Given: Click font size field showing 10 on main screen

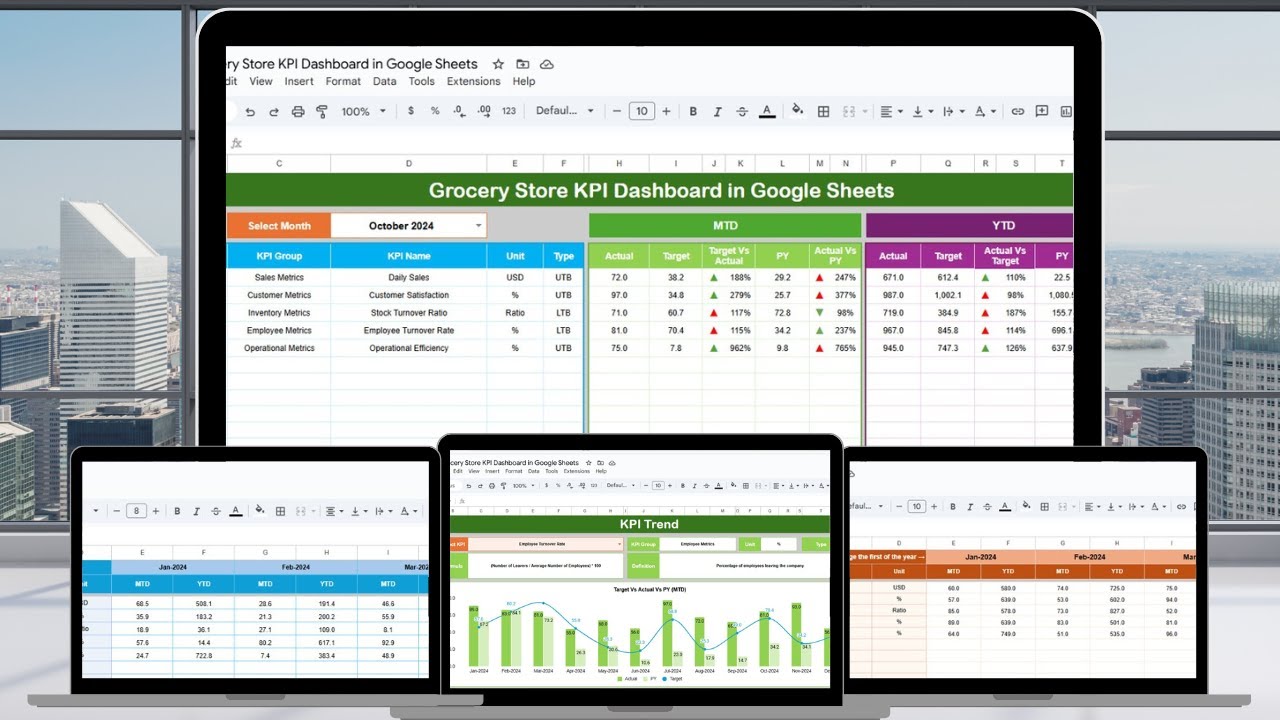Looking at the screenshot, I should 642,111.
